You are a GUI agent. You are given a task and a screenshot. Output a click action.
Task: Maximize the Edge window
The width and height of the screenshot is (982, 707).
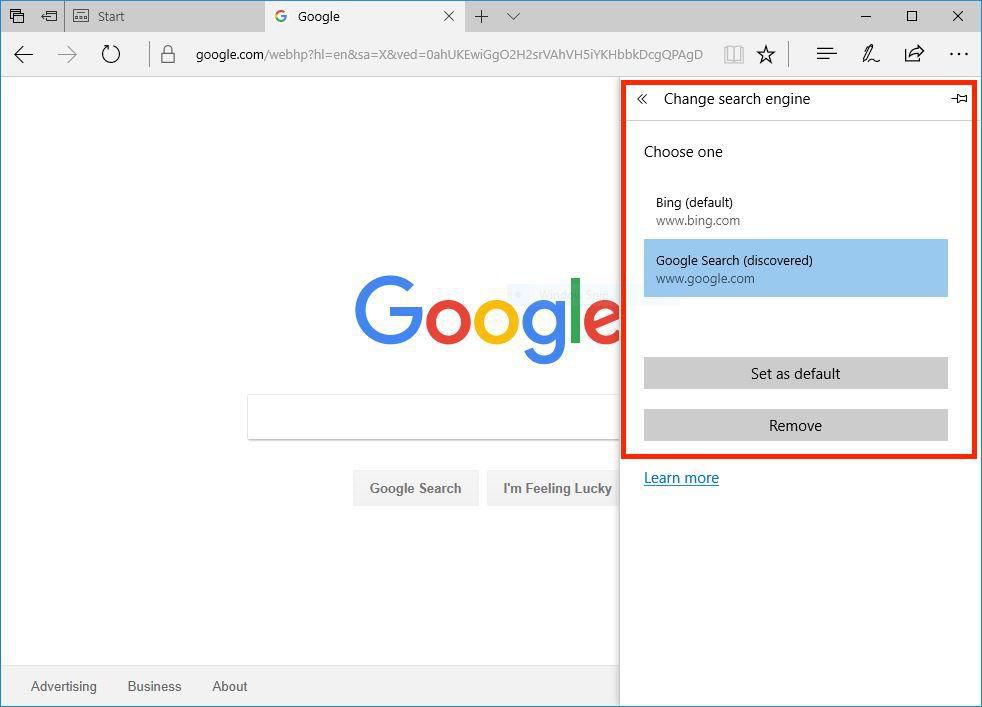(912, 16)
